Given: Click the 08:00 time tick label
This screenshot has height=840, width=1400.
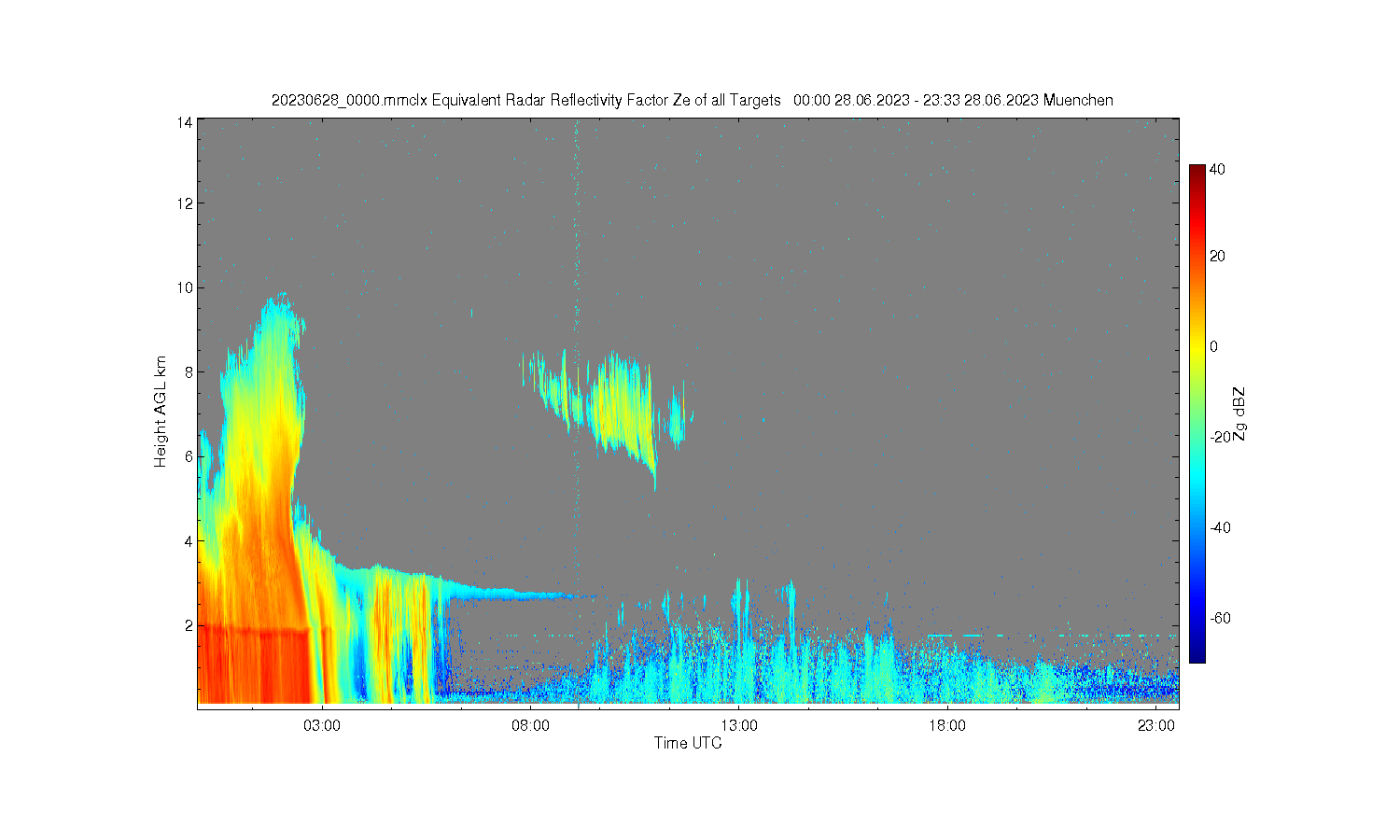Looking at the screenshot, I should (530, 725).
